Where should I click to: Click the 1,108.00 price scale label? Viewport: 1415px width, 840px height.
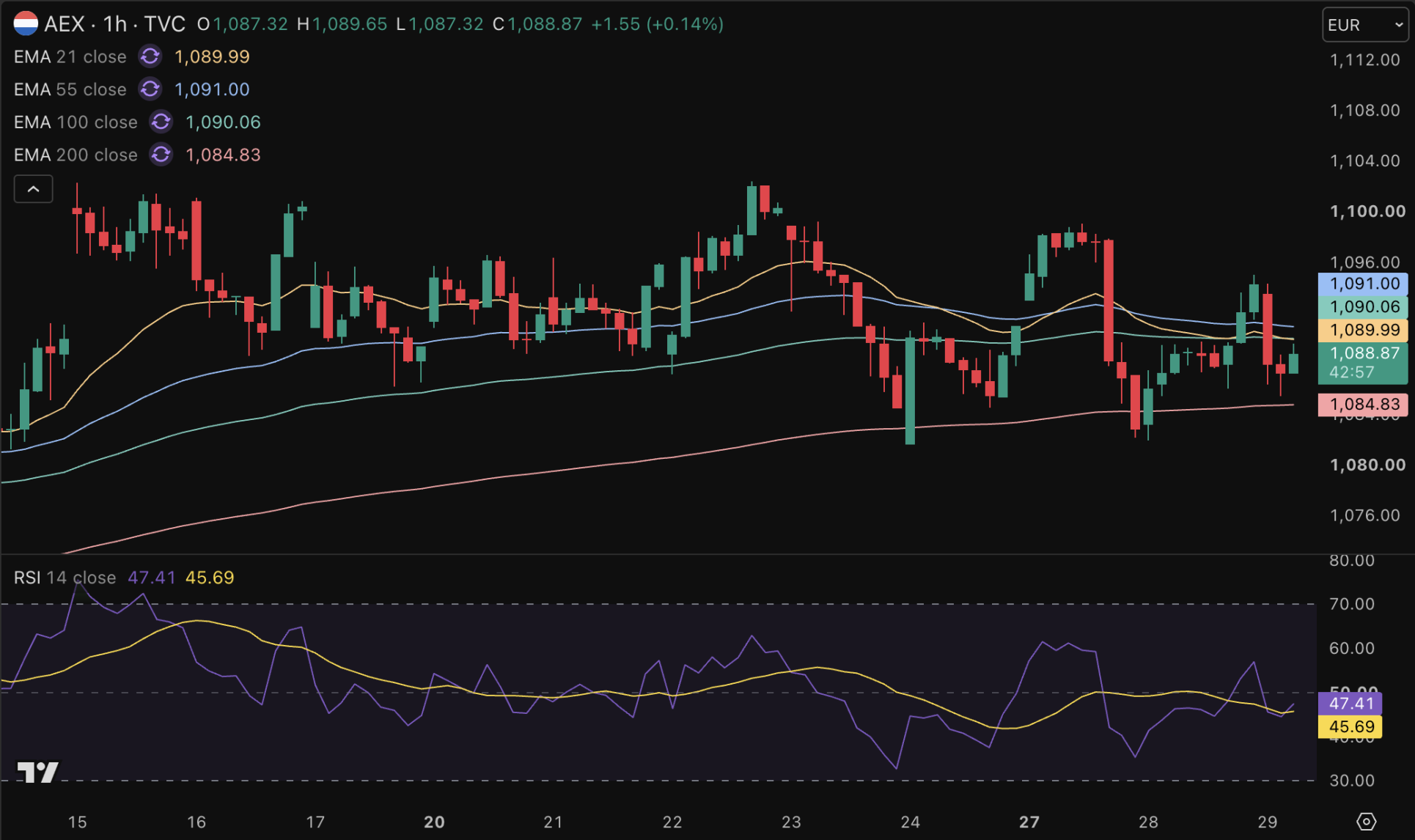(x=1364, y=111)
